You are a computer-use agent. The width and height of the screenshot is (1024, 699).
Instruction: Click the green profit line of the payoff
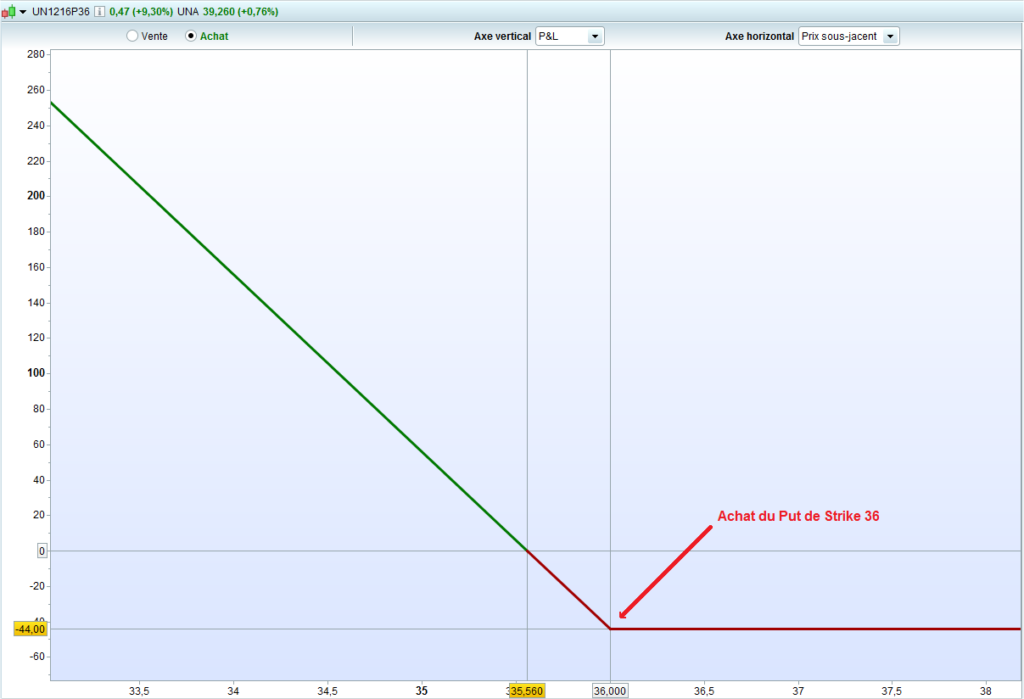(x=290, y=326)
